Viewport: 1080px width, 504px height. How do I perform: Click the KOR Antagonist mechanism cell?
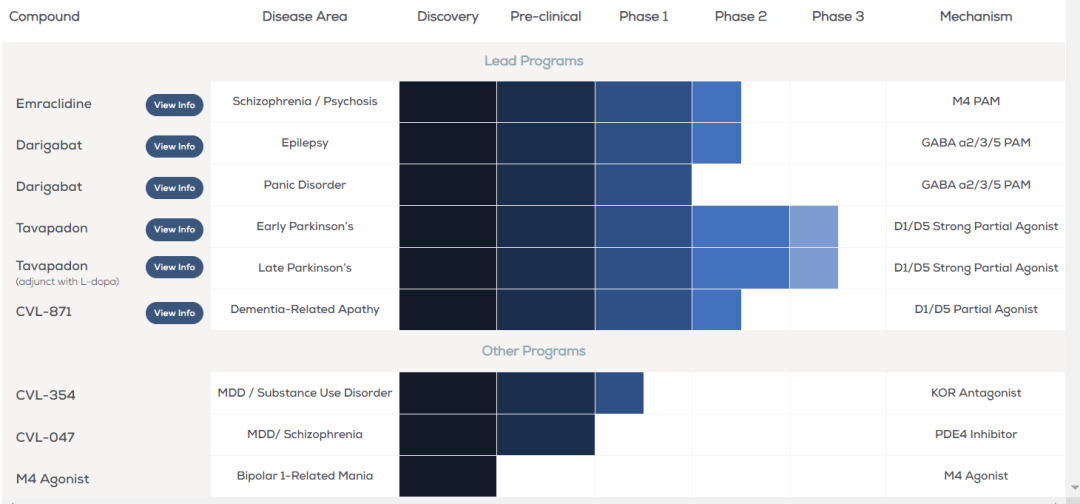(x=976, y=393)
